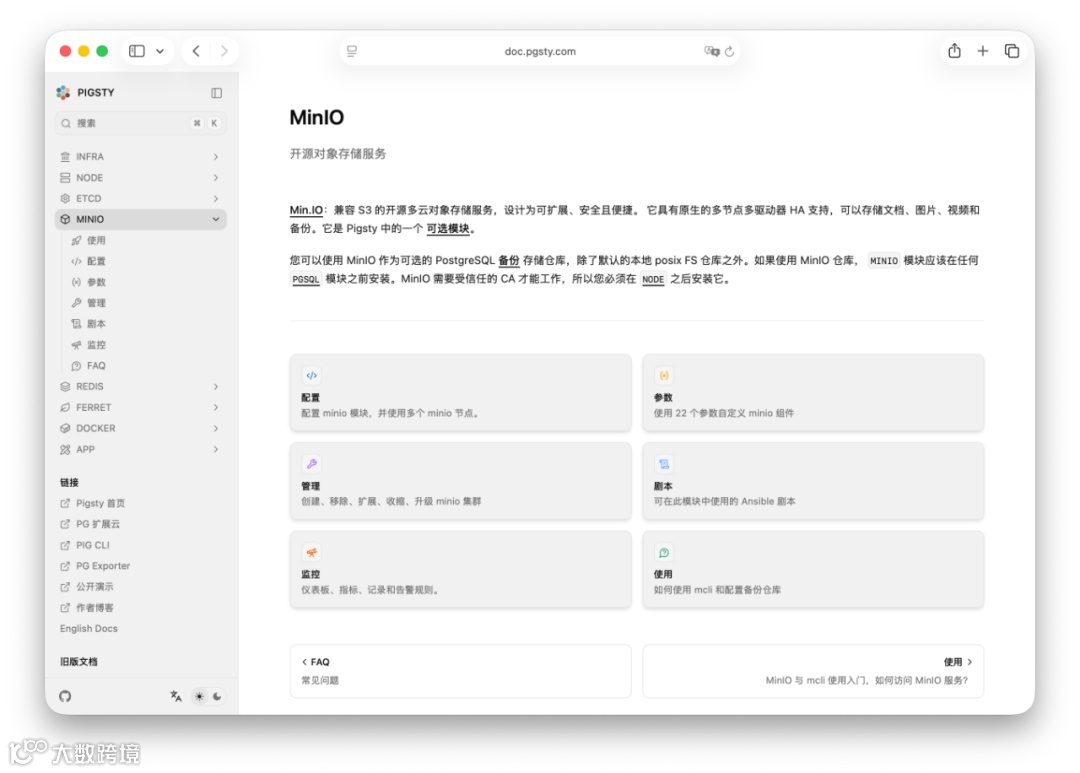Select the MINIO sidebar item
Image resolution: width=1080 pixels, height=773 pixels.
click(141, 219)
